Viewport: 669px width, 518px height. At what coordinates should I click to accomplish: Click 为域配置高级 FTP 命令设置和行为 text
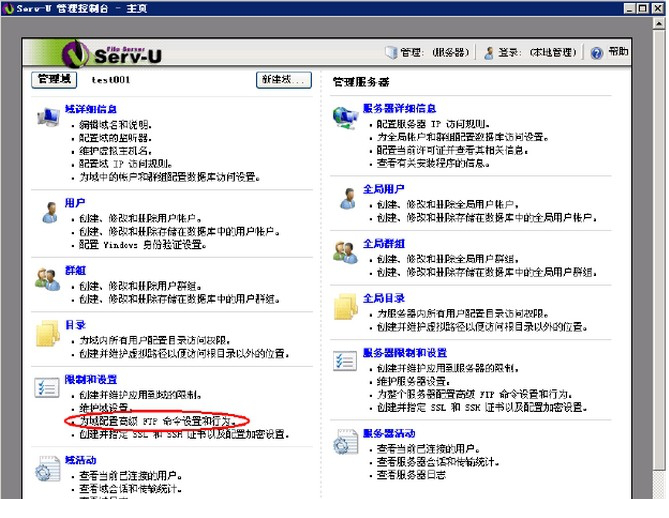point(157,421)
